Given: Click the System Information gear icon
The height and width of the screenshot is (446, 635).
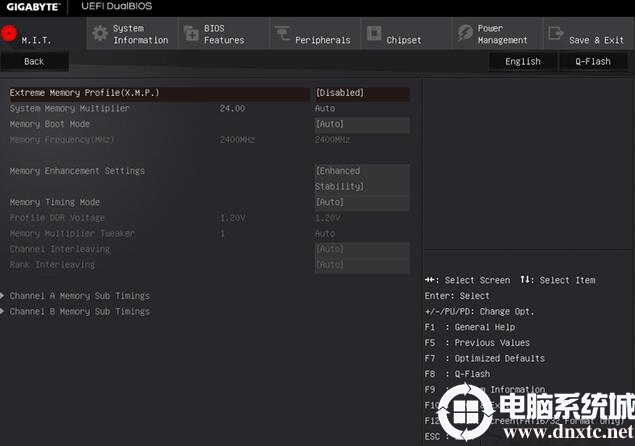Looking at the screenshot, I should pos(100,33).
